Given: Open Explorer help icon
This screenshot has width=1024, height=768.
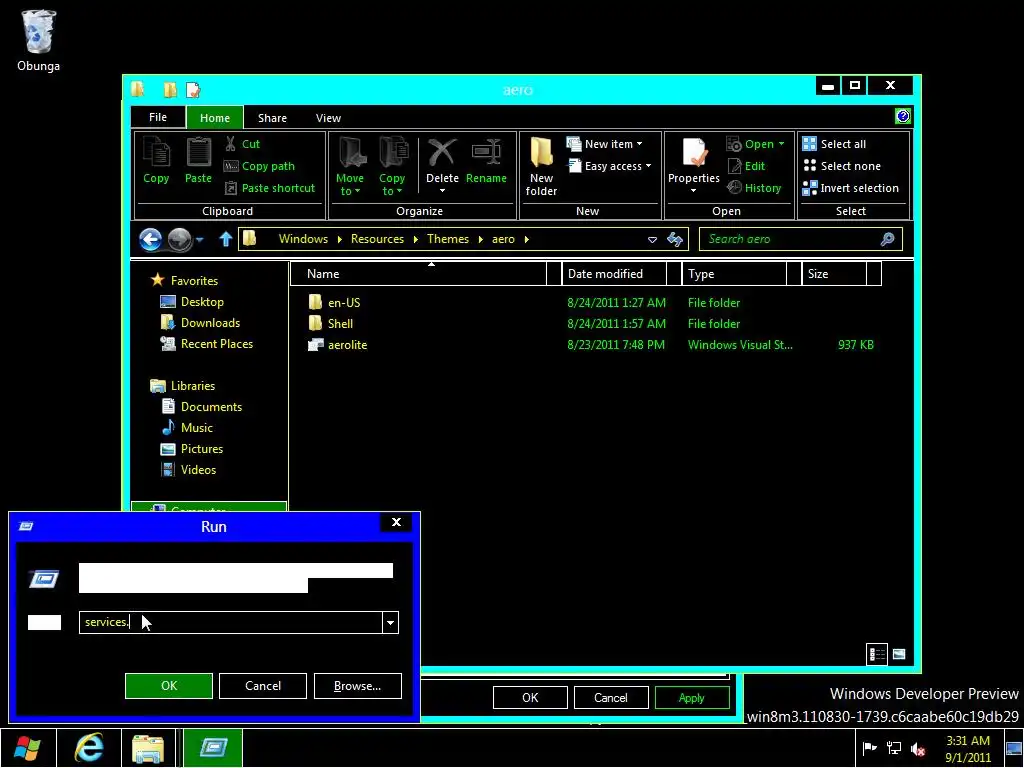Looking at the screenshot, I should 903,116.
